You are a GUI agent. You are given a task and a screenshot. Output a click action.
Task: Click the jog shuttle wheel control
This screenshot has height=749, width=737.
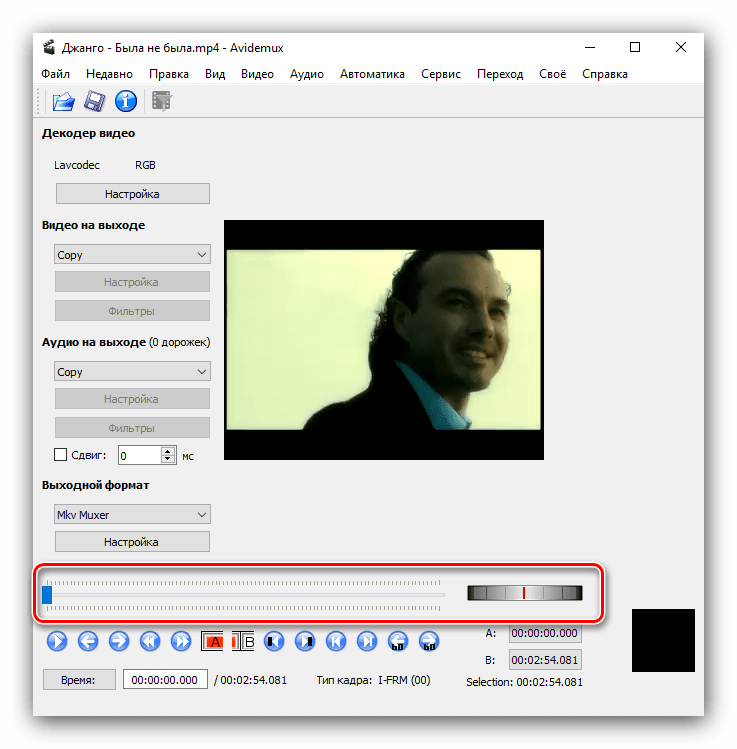(524, 593)
